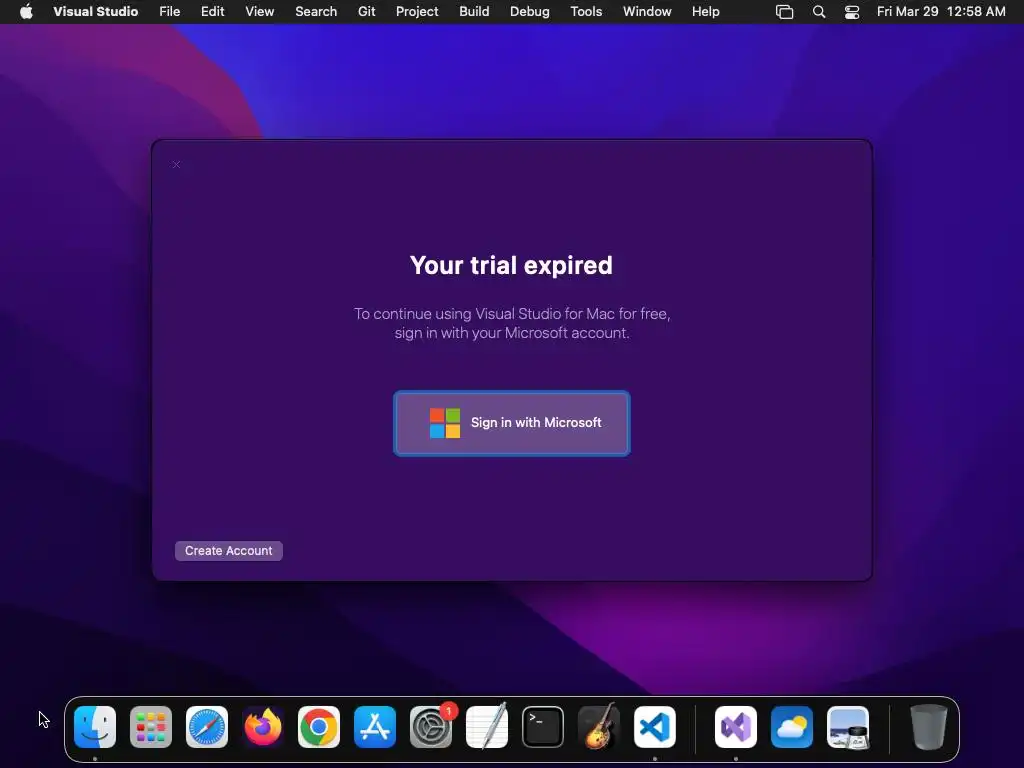Viewport: 1024px width, 768px height.
Task: Open the Tools menu
Action: coord(586,12)
